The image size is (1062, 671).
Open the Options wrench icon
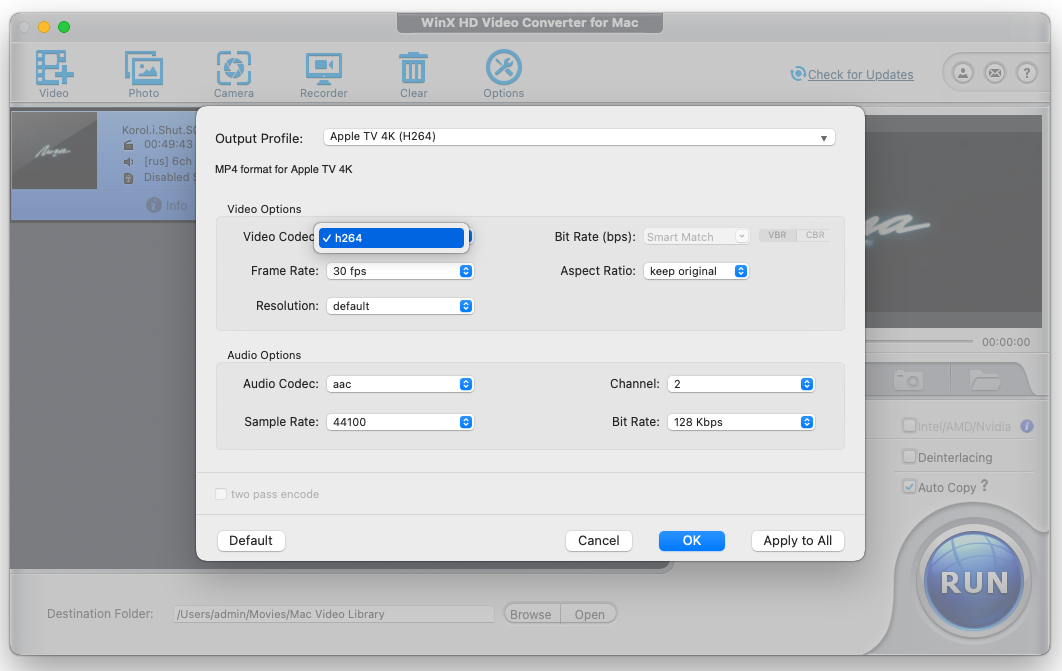(503, 70)
